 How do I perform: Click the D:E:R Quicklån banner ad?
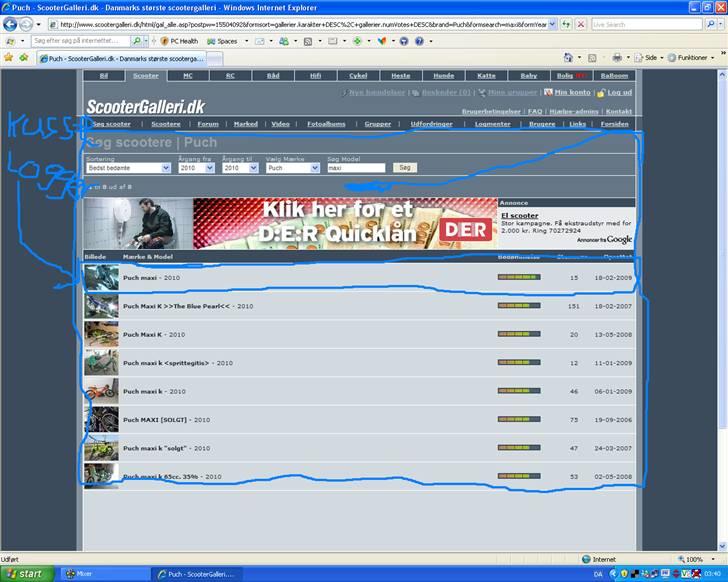coord(345,222)
